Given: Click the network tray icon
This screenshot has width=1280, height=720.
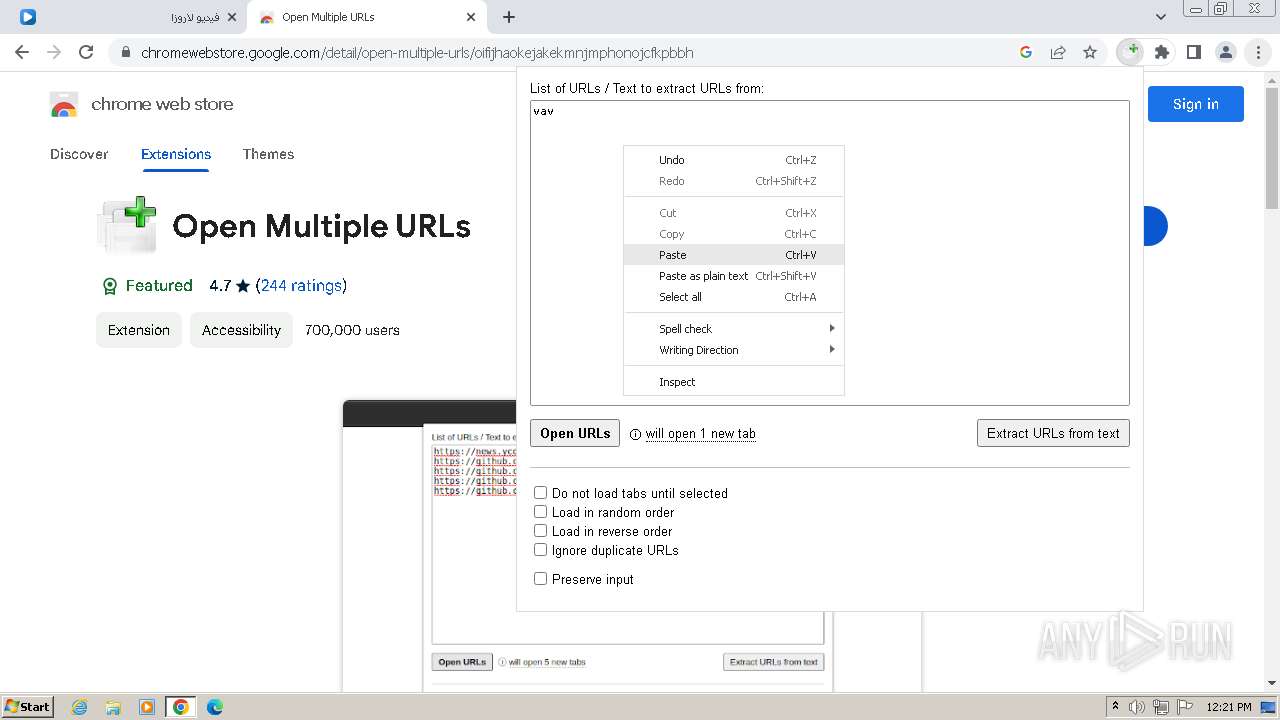Looking at the screenshot, I should point(1161,707).
